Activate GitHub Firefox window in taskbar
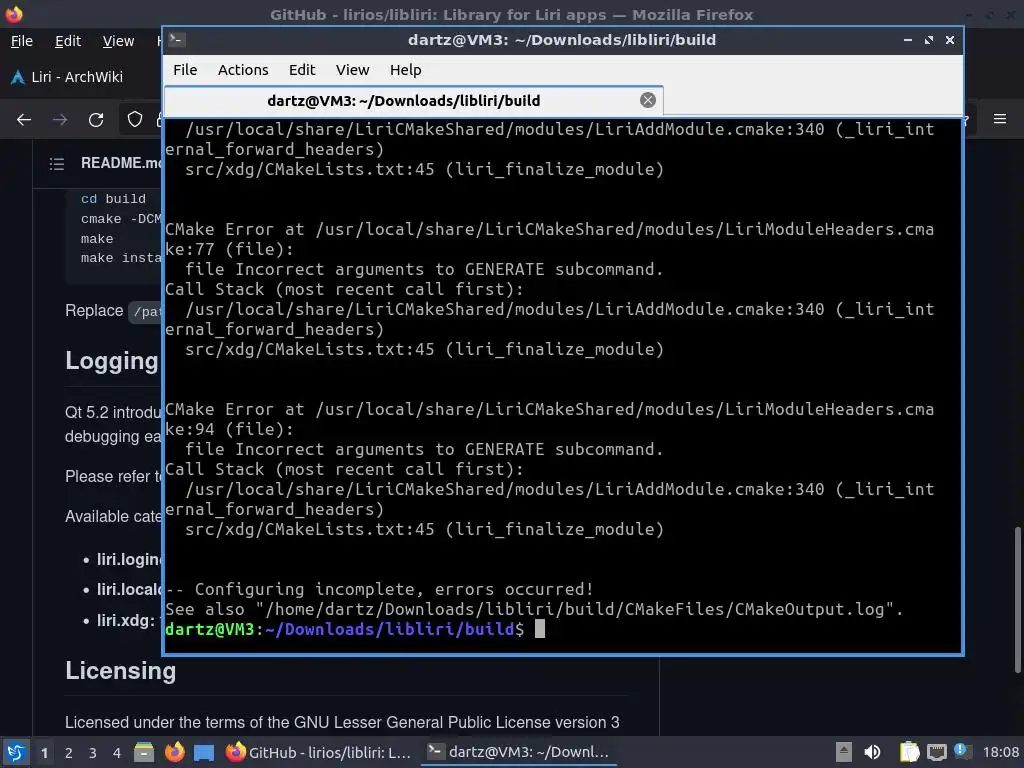The image size is (1024, 768). 319,752
